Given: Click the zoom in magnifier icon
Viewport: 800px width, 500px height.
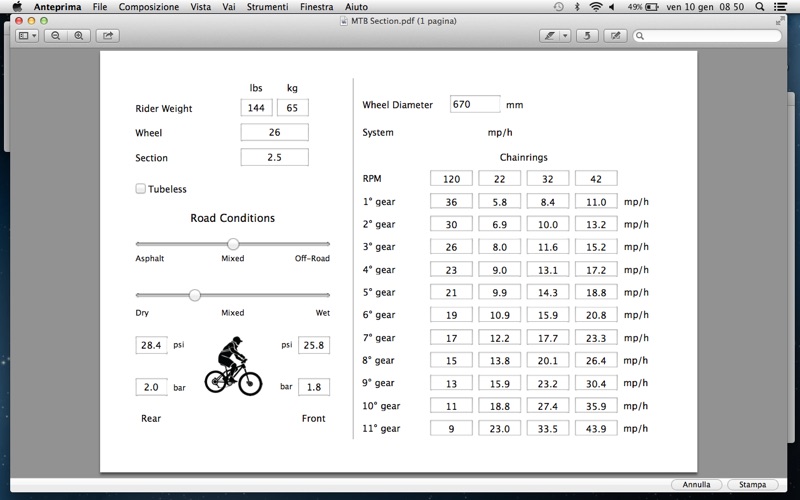Looking at the screenshot, I should [79, 36].
